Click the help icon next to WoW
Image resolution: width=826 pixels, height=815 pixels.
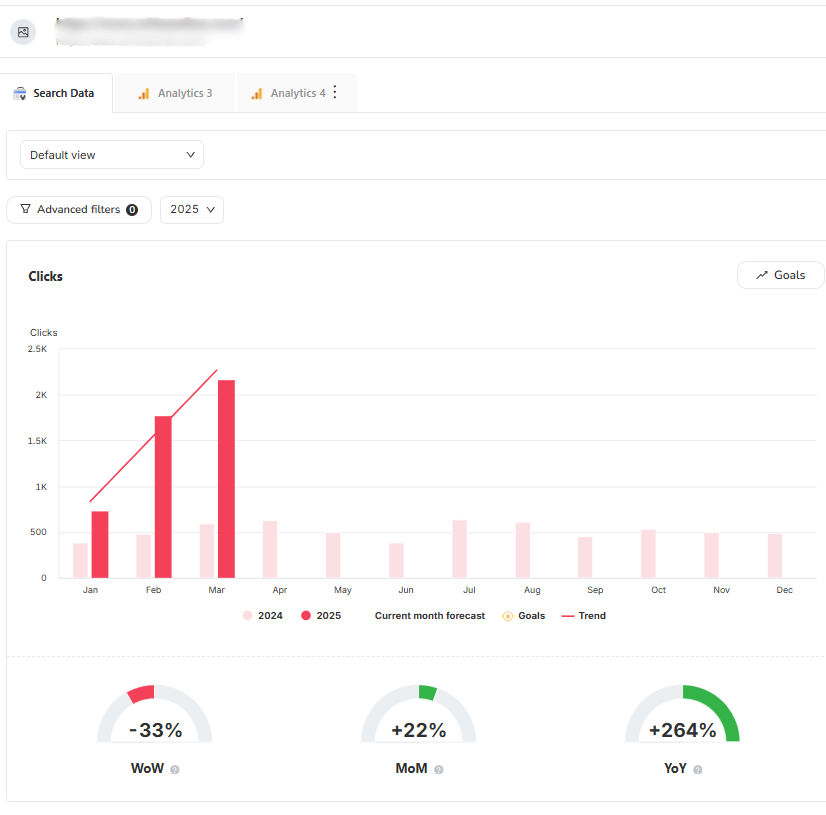(x=175, y=770)
